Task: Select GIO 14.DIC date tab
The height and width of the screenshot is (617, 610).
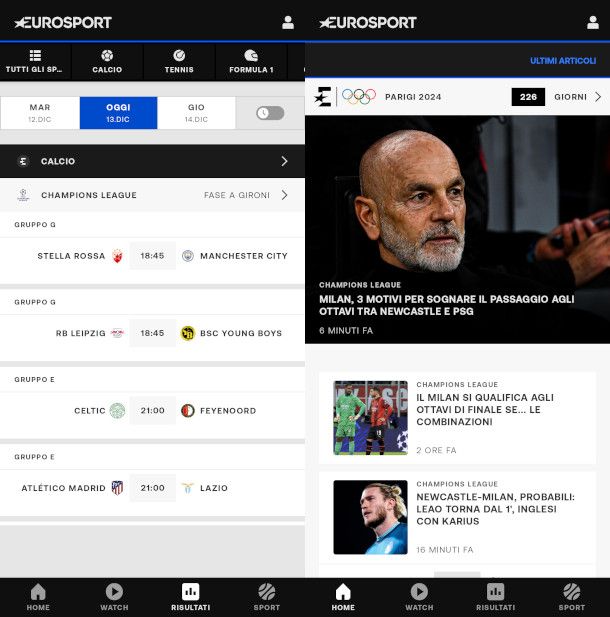Action: (196, 113)
